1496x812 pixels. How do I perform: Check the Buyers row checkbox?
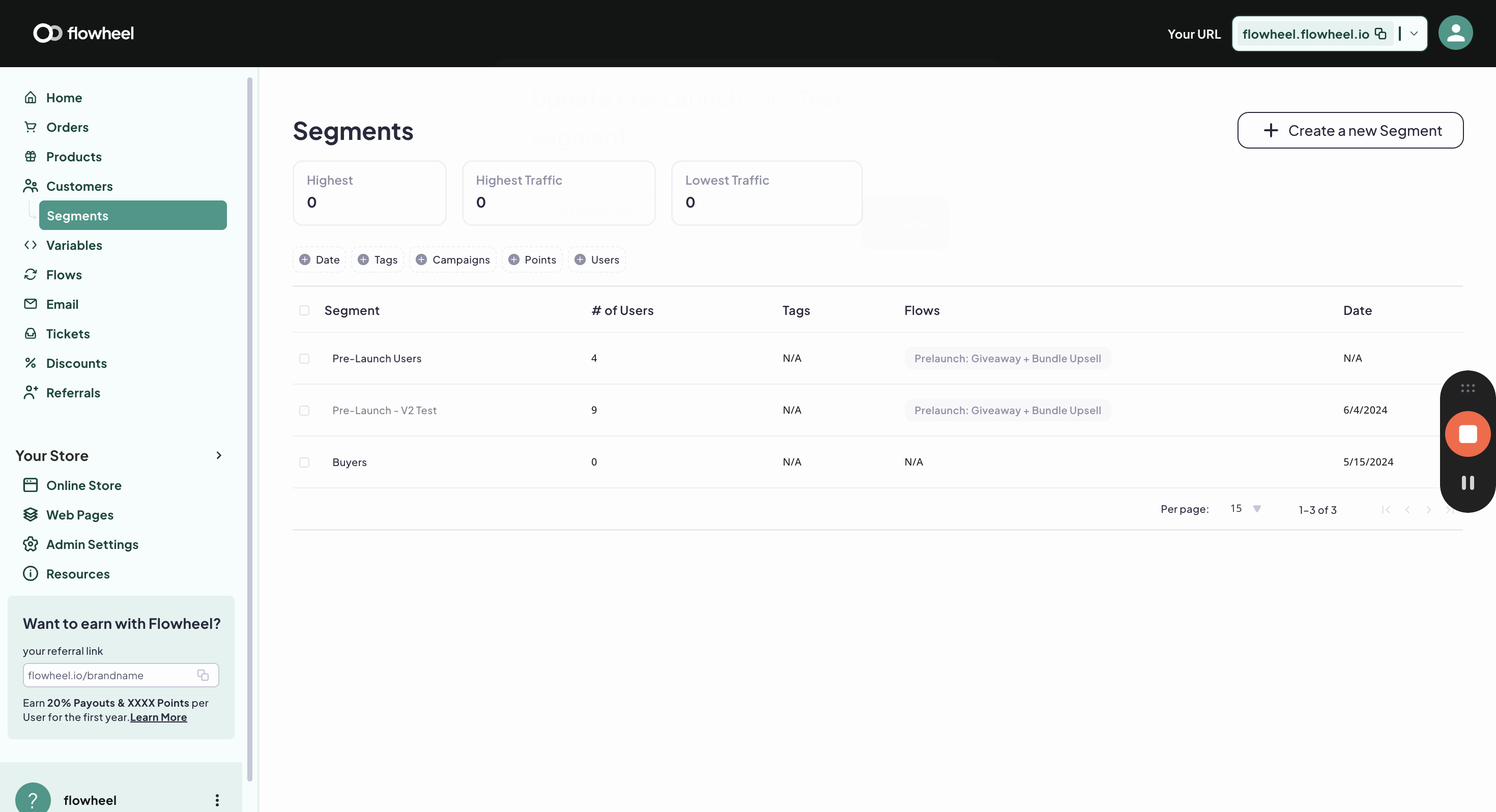(304, 463)
